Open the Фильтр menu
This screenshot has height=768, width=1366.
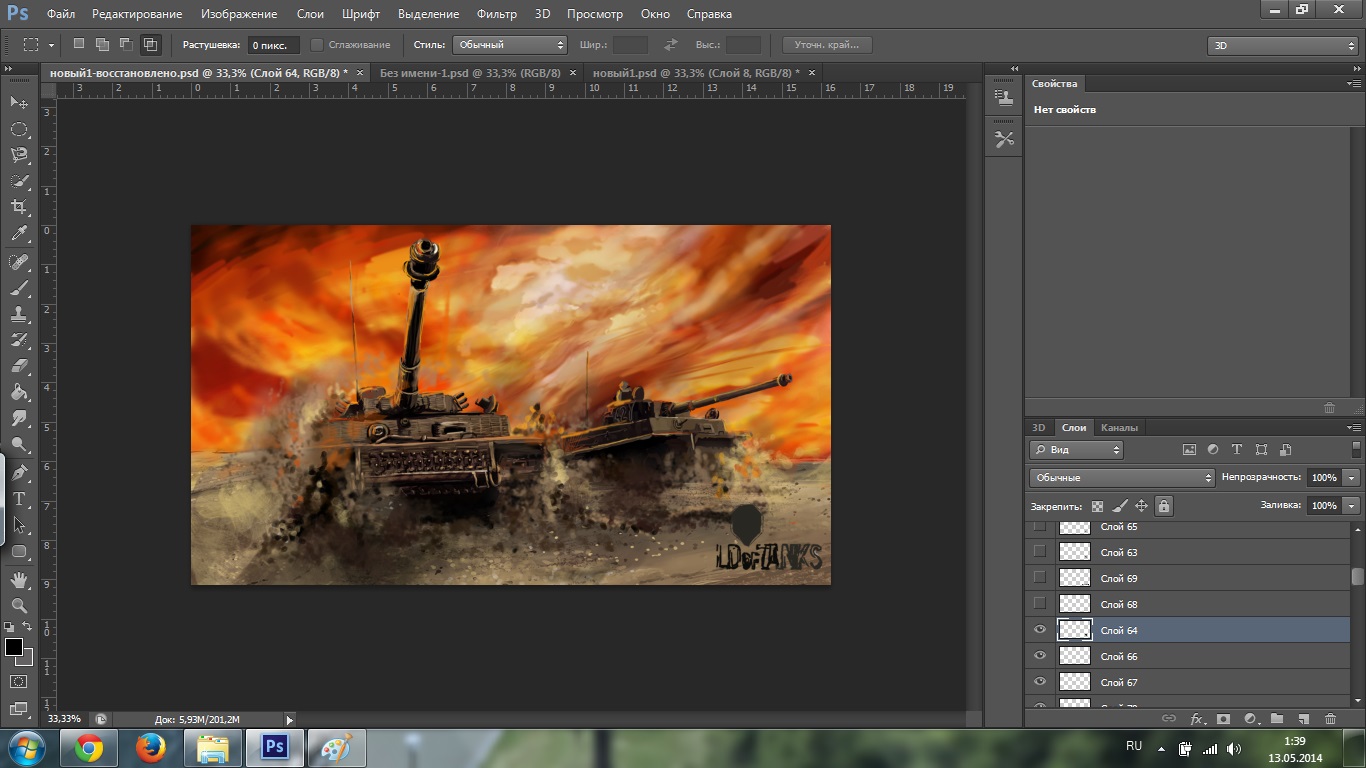tap(497, 14)
